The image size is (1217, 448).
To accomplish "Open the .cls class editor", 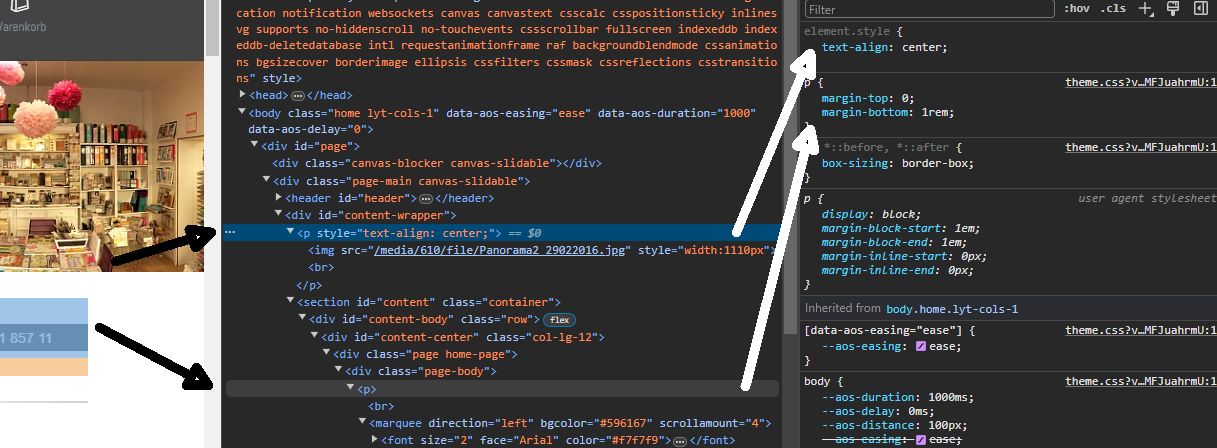I will (x=1113, y=8).
